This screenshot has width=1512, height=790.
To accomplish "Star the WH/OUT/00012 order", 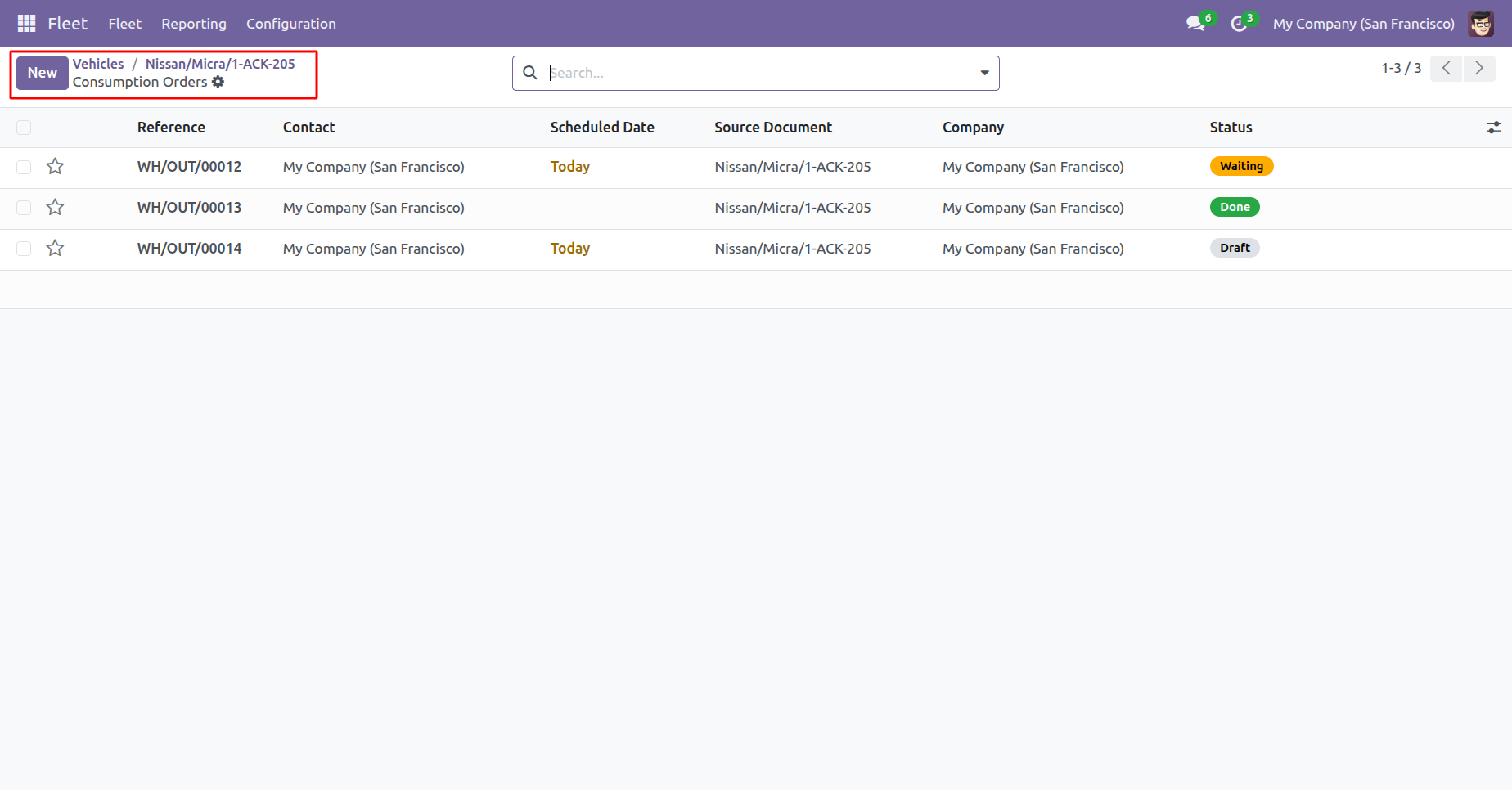I will coord(55,167).
